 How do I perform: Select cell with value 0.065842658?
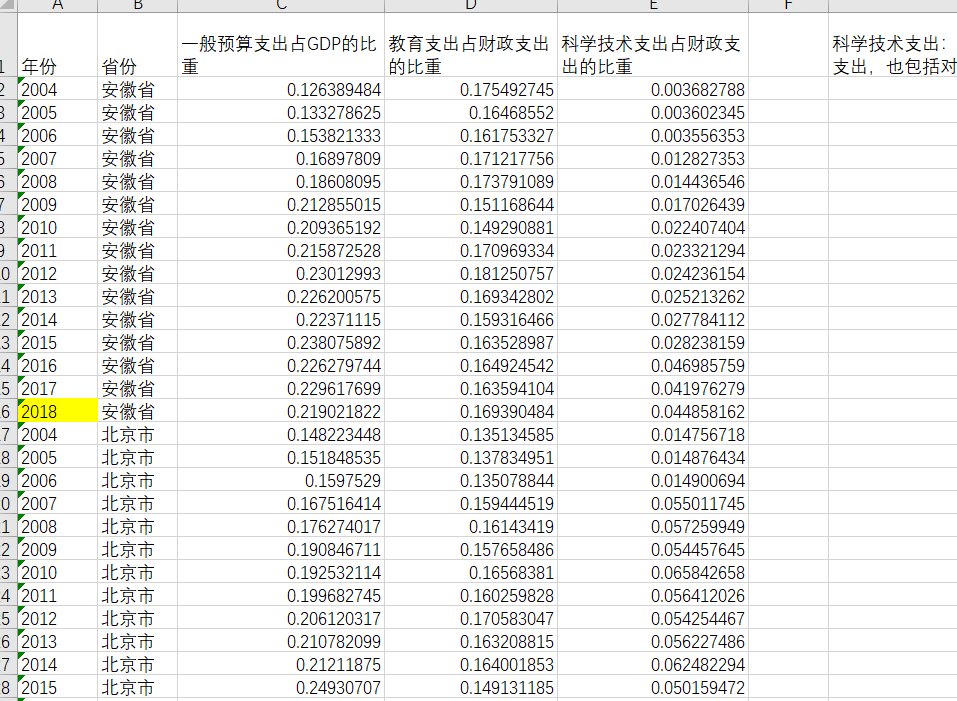[652, 572]
